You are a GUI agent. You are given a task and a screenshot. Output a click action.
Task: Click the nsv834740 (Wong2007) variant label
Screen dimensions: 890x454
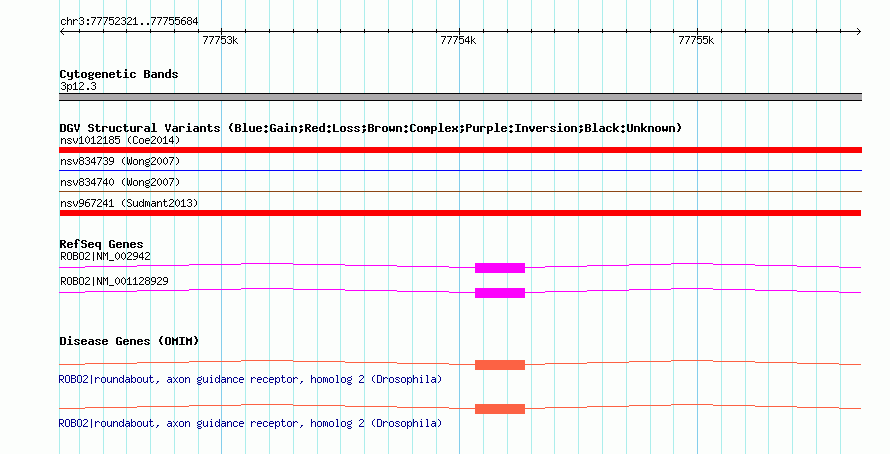120,182
